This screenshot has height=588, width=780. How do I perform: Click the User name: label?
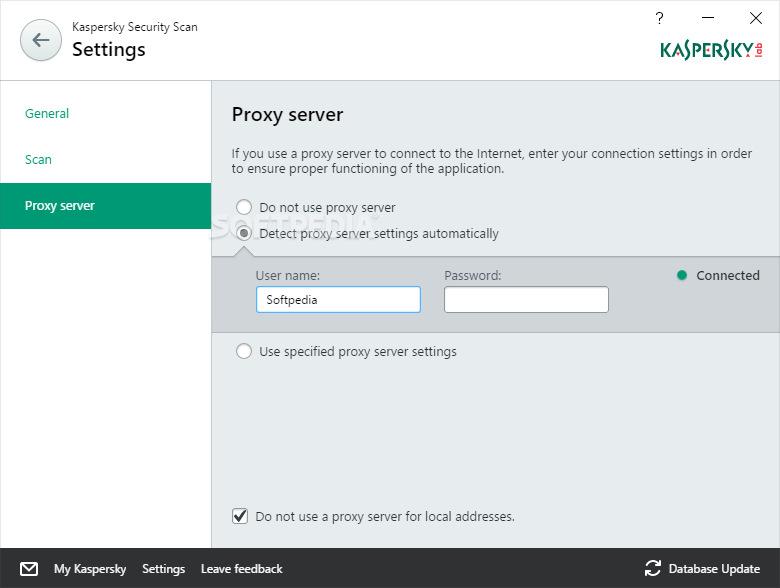pyautogui.click(x=288, y=276)
